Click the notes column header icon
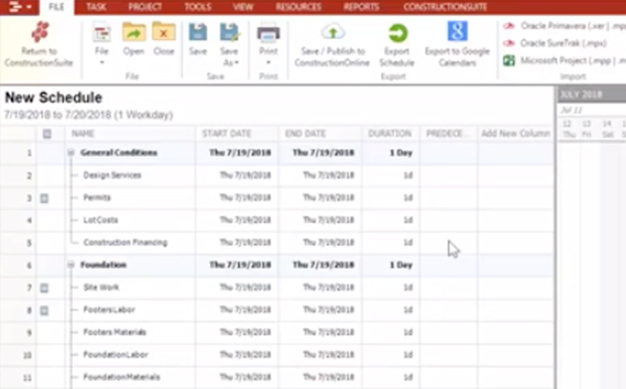This screenshot has height=389, width=626. [x=47, y=134]
